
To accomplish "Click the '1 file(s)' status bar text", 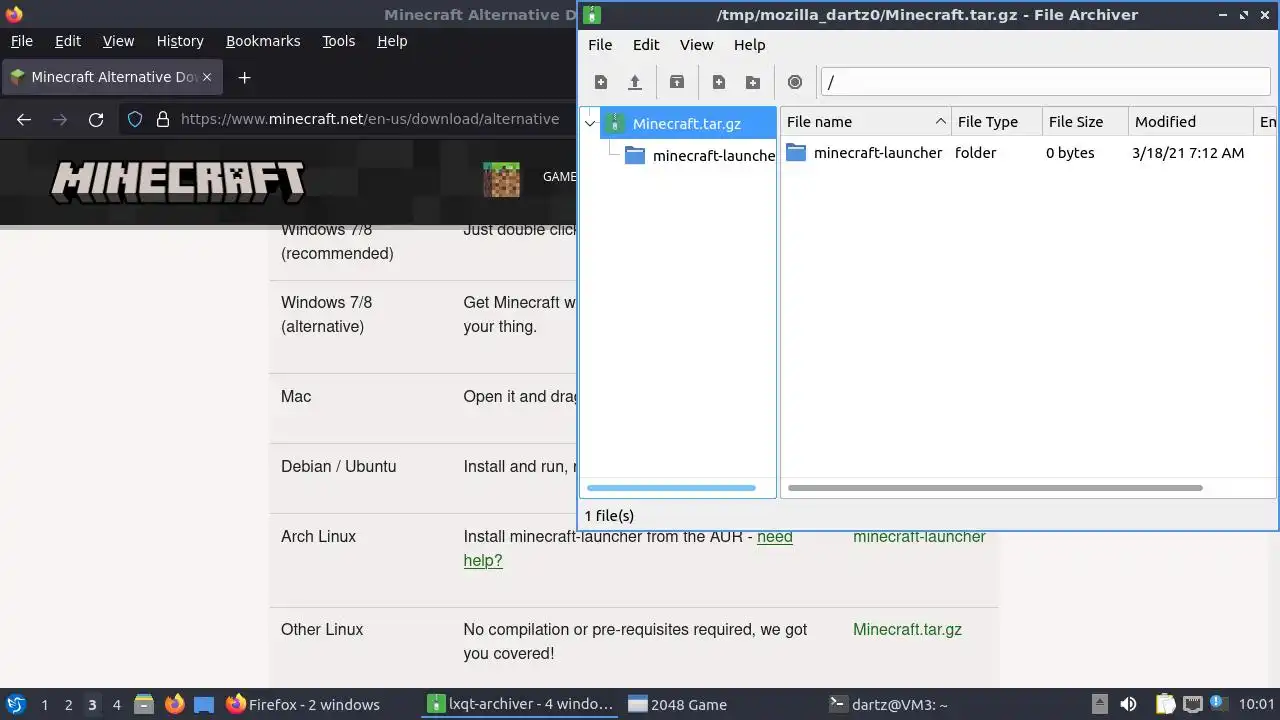I will pos(609,516).
